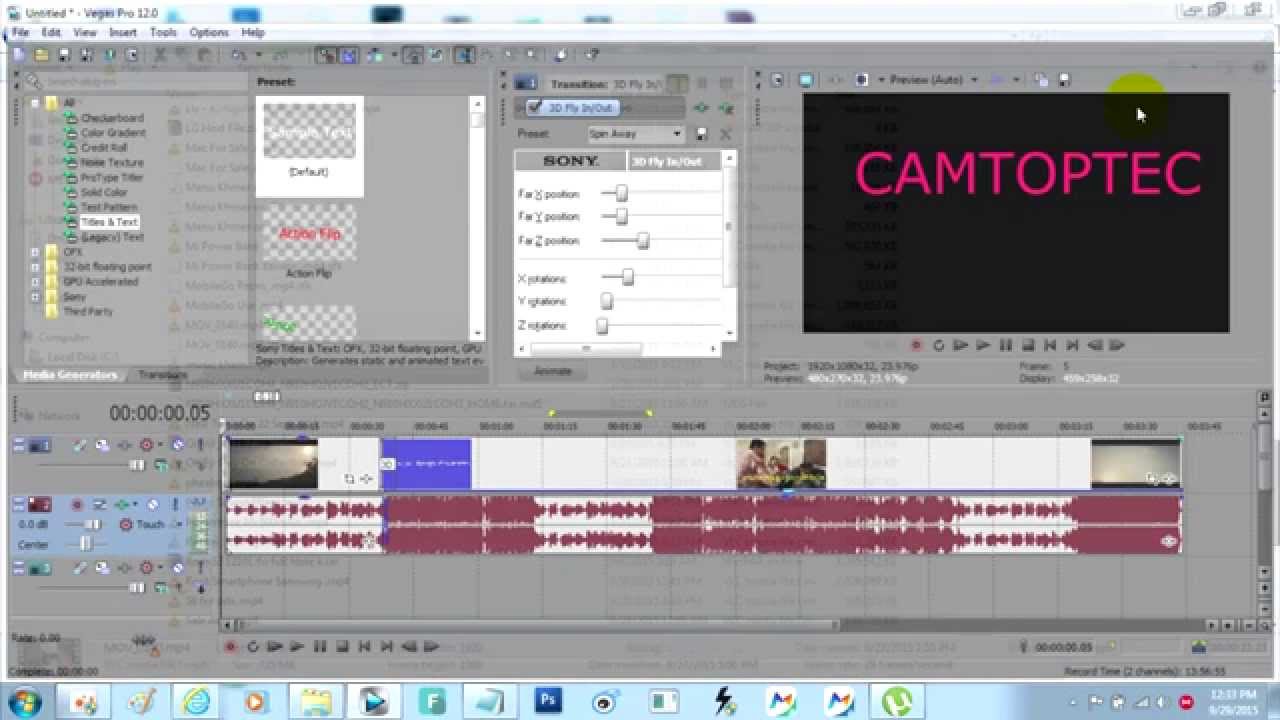
Task: Mute the audio track
Action: pyautogui.click(x=153, y=505)
